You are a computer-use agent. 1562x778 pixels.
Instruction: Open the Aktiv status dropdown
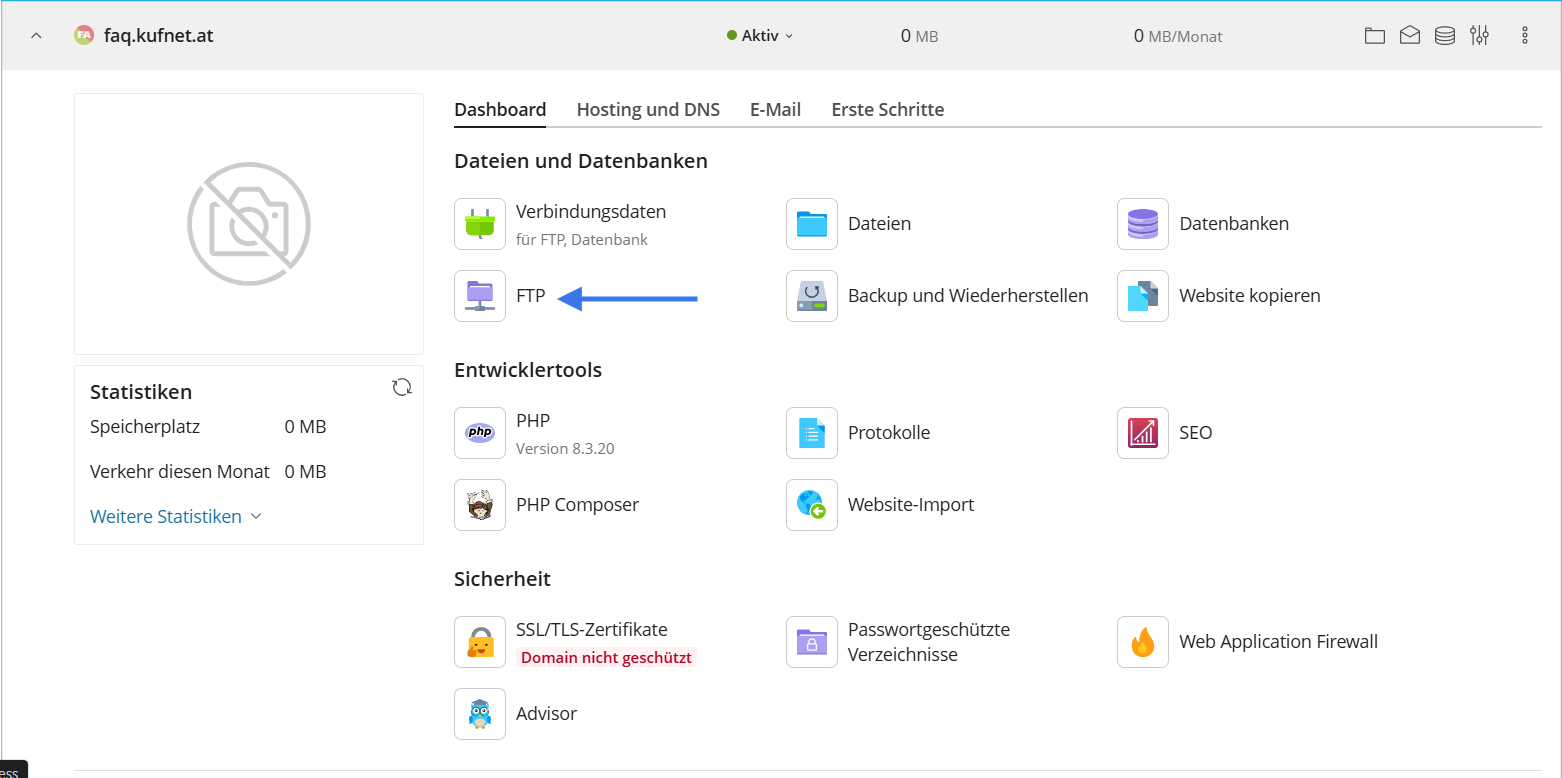(x=760, y=36)
